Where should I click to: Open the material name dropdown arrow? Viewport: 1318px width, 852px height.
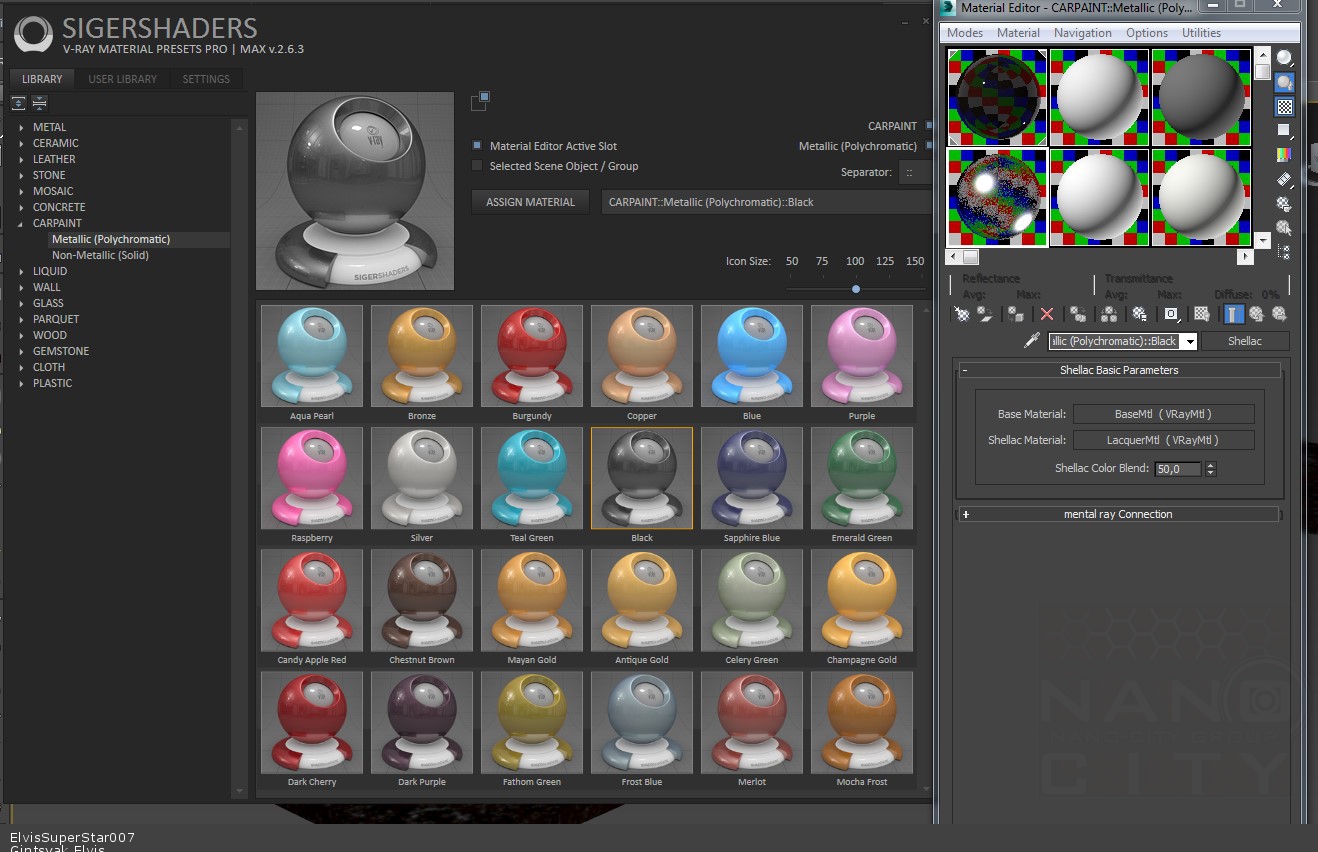tap(1189, 341)
